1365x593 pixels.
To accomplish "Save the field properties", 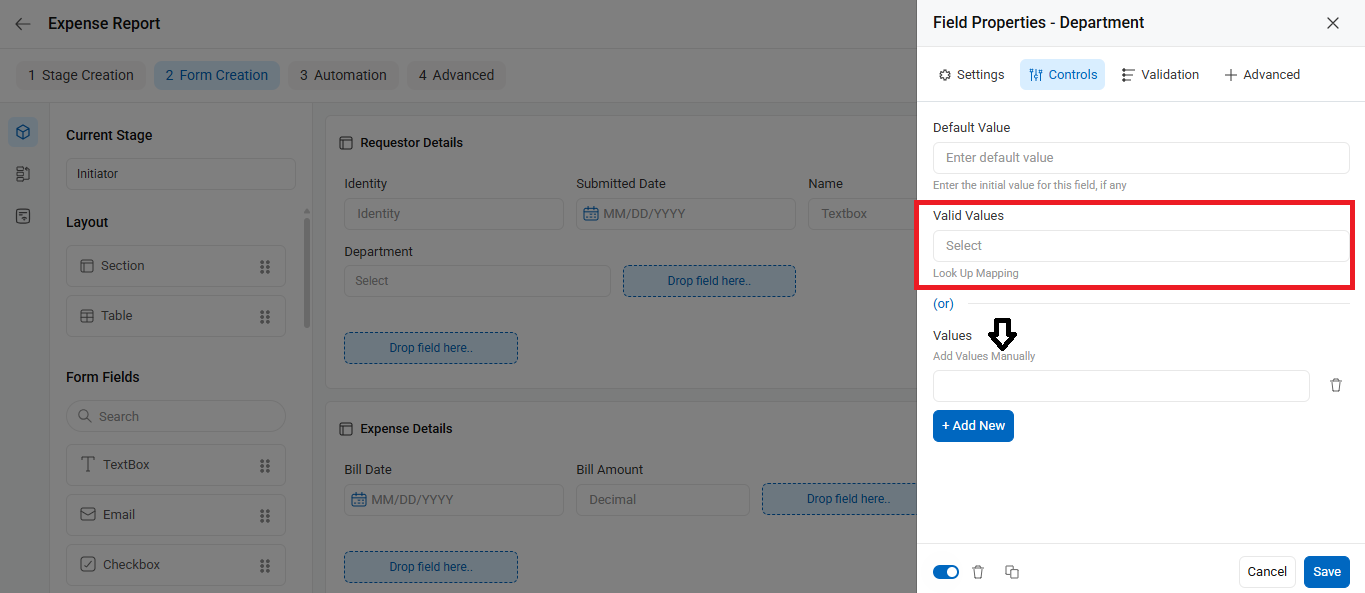I will [x=1327, y=572].
